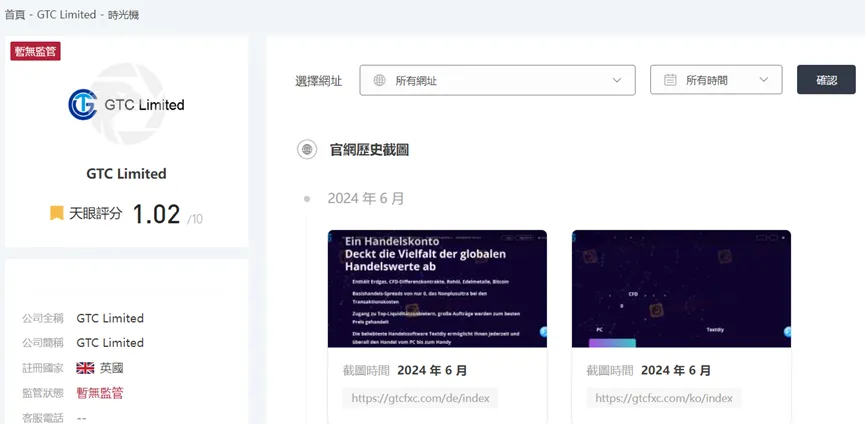
Task: Click the red 暫無監管 status in 監管狀態 row
Action: click(100, 393)
